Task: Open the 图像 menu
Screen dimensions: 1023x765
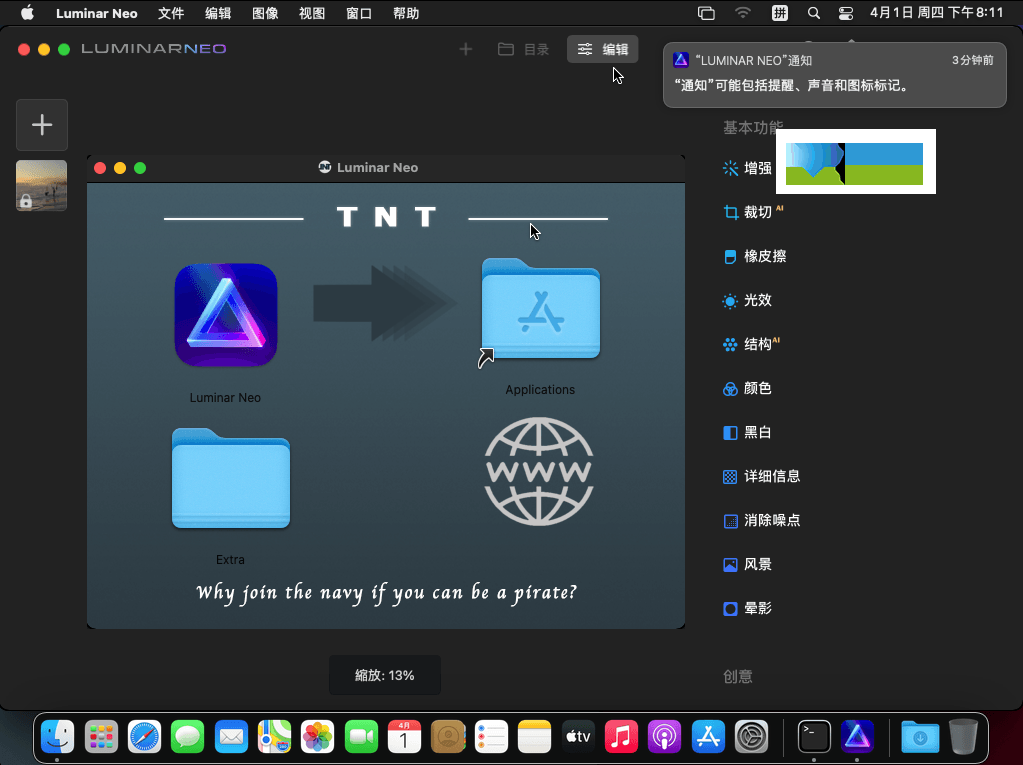Action: pyautogui.click(x=265, y=13)
